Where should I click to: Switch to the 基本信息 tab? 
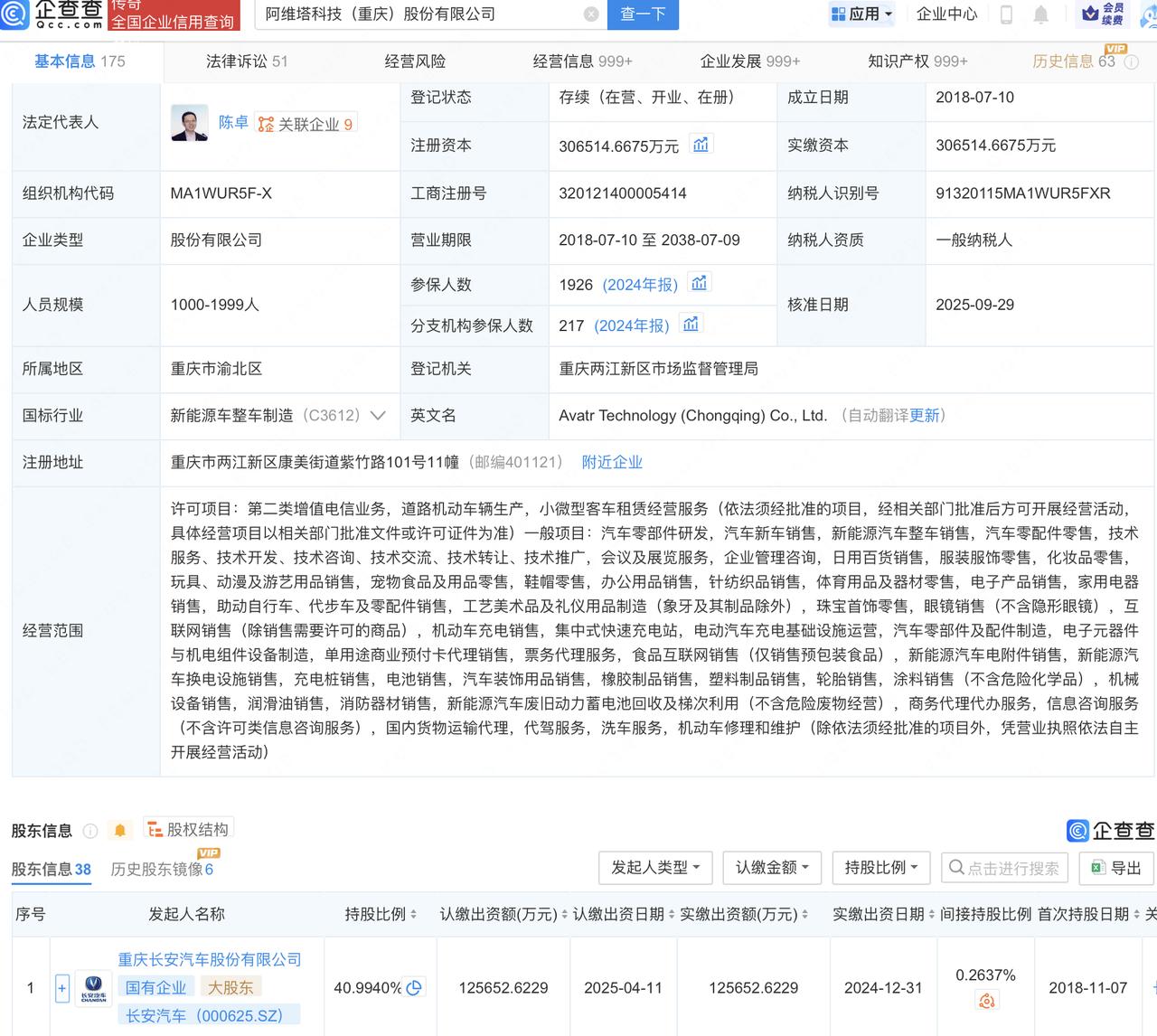pyautogui.click(x=80, y=61)
